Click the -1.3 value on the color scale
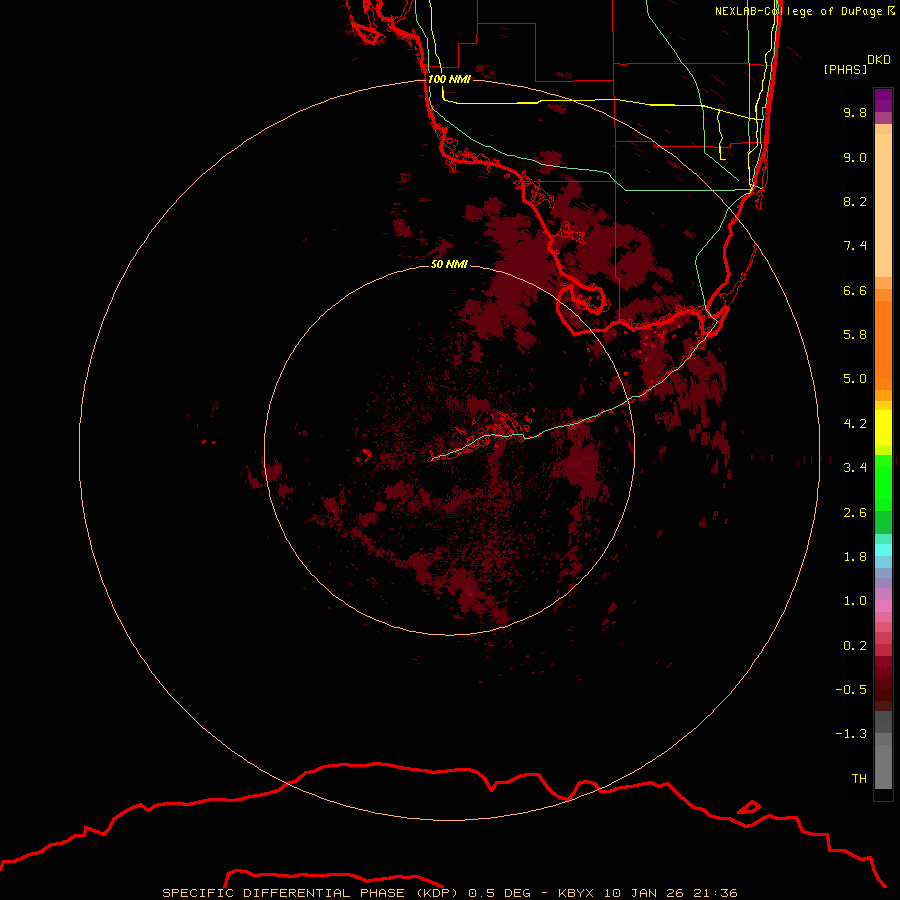This screenshot has height=900, width=900. tap(851, 734)
